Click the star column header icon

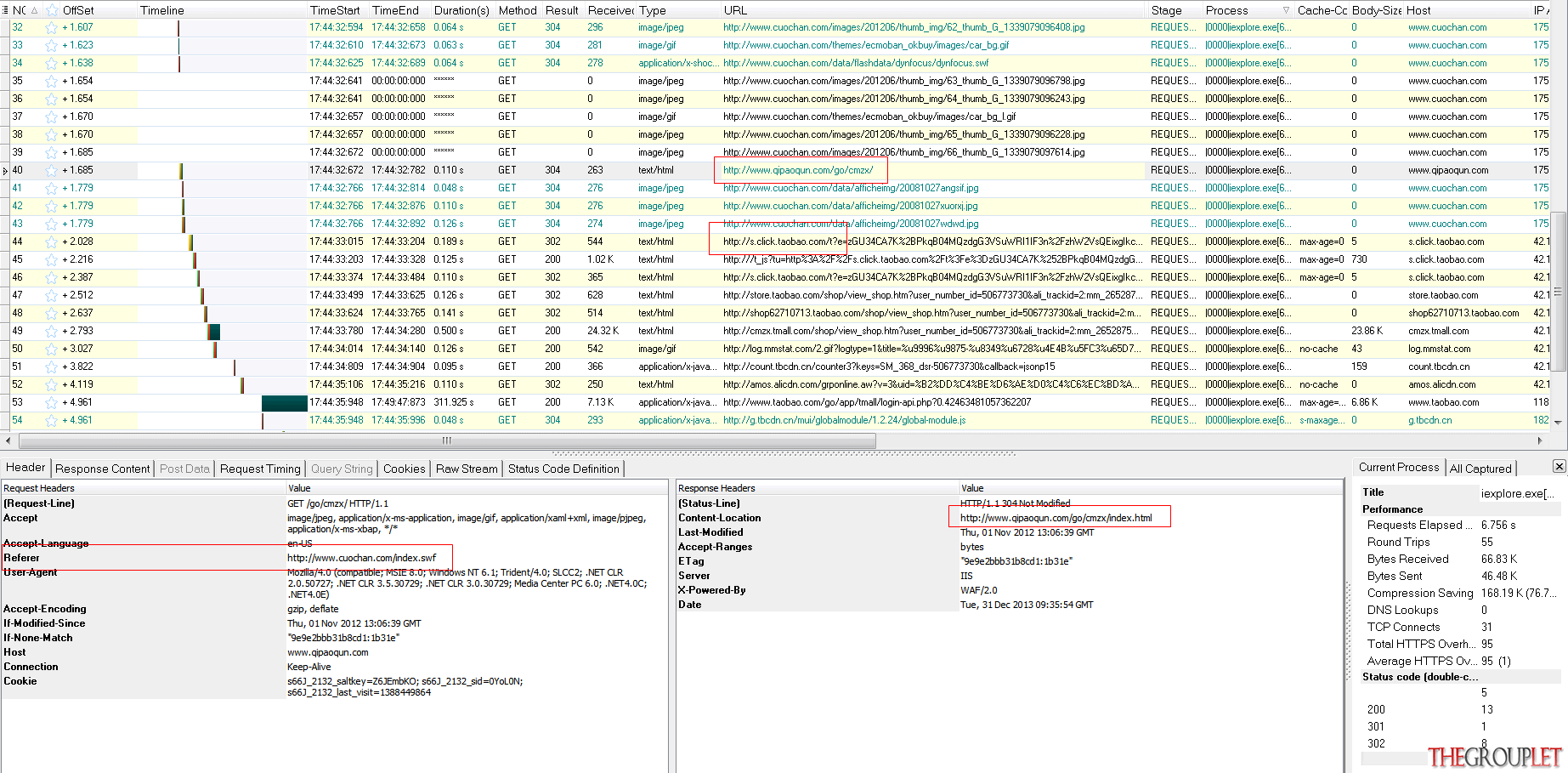[52, 10]
